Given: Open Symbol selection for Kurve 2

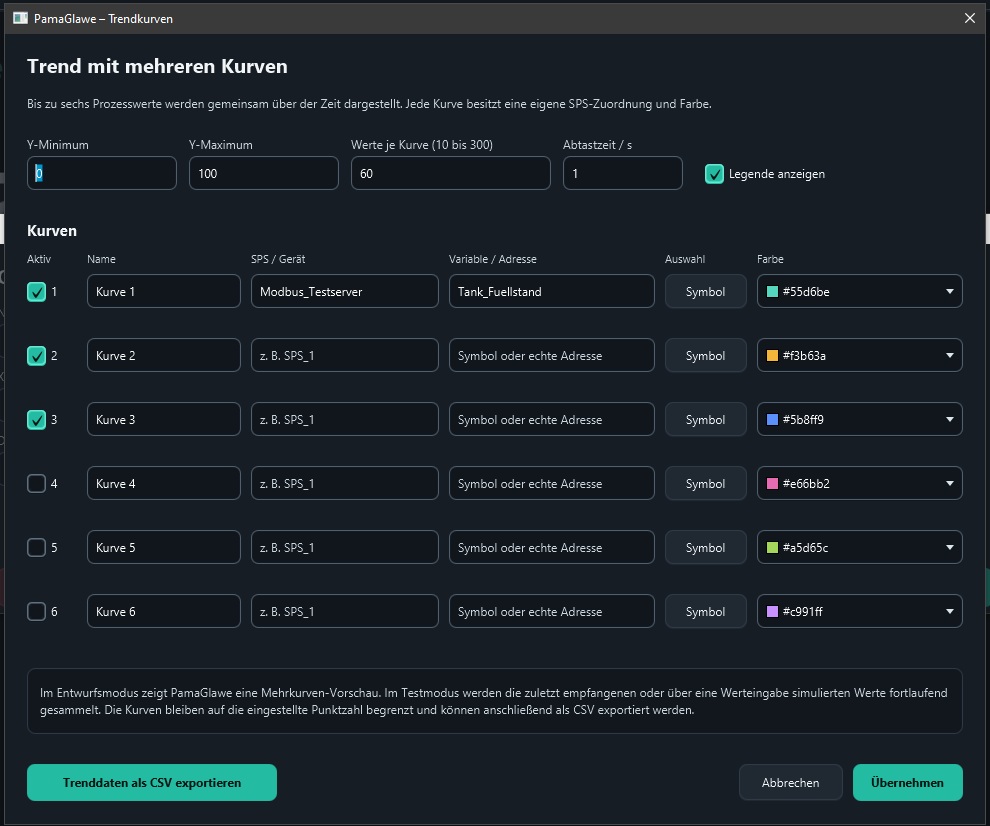Looking at the screenshot, I should coord(705,356).
